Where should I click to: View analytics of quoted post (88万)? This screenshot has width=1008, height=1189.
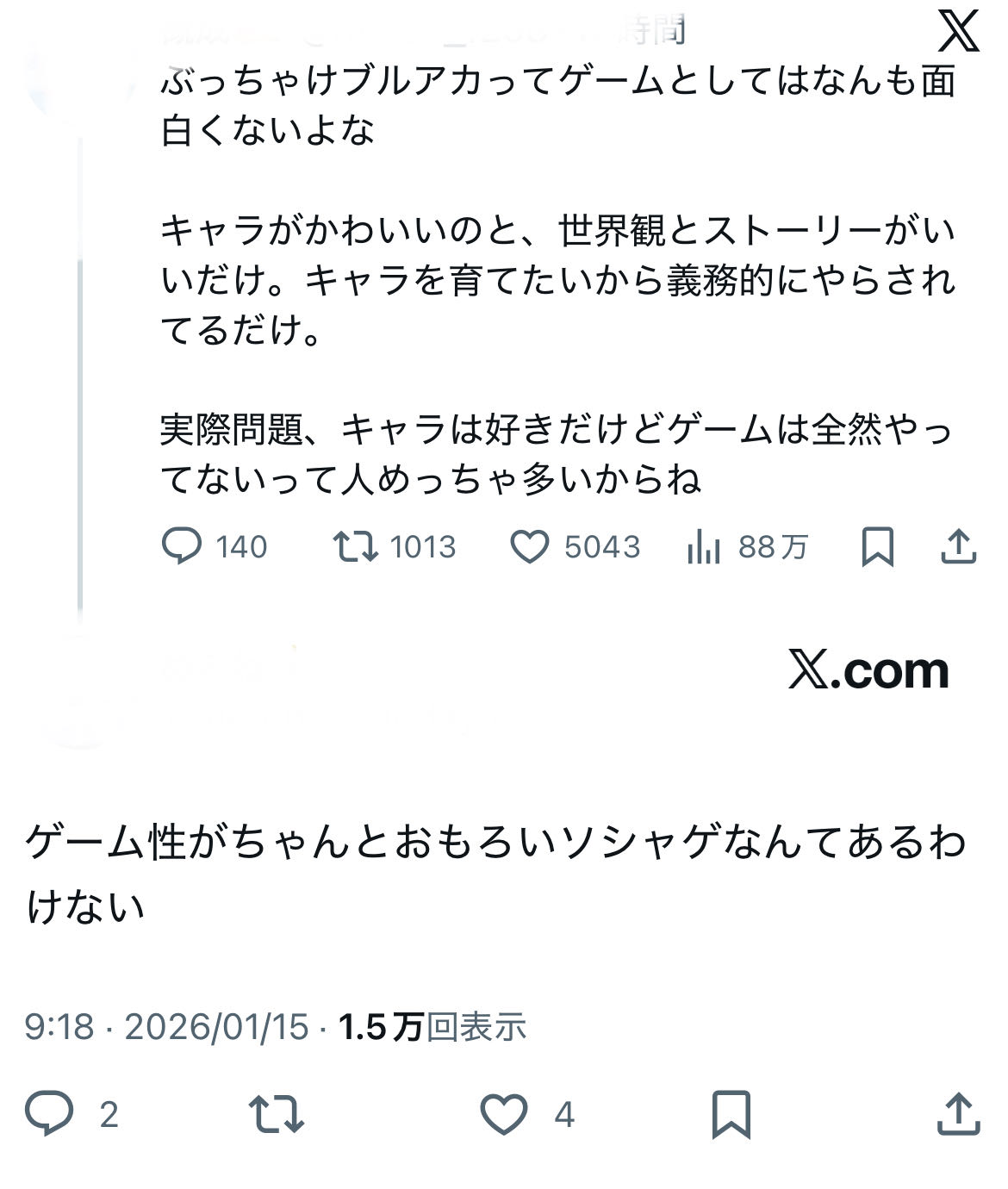click(704, 547)
